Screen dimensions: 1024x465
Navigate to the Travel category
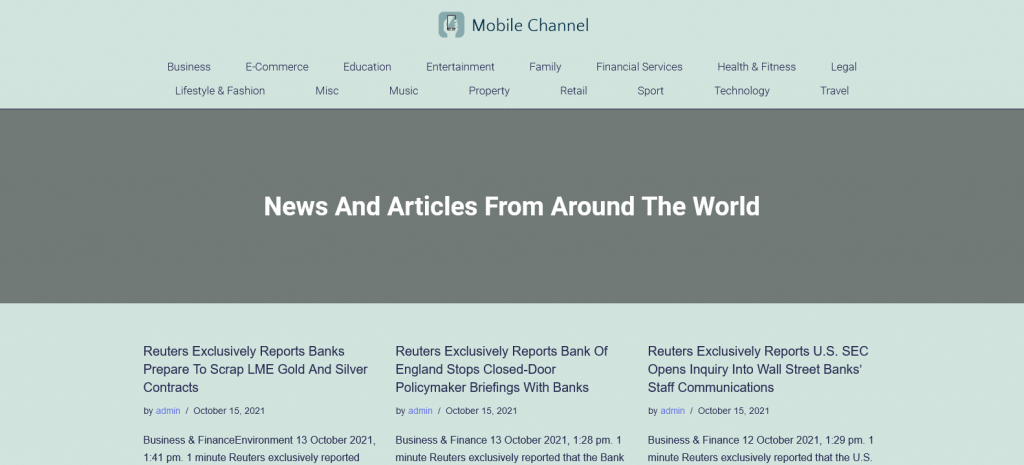coord(834,91)
